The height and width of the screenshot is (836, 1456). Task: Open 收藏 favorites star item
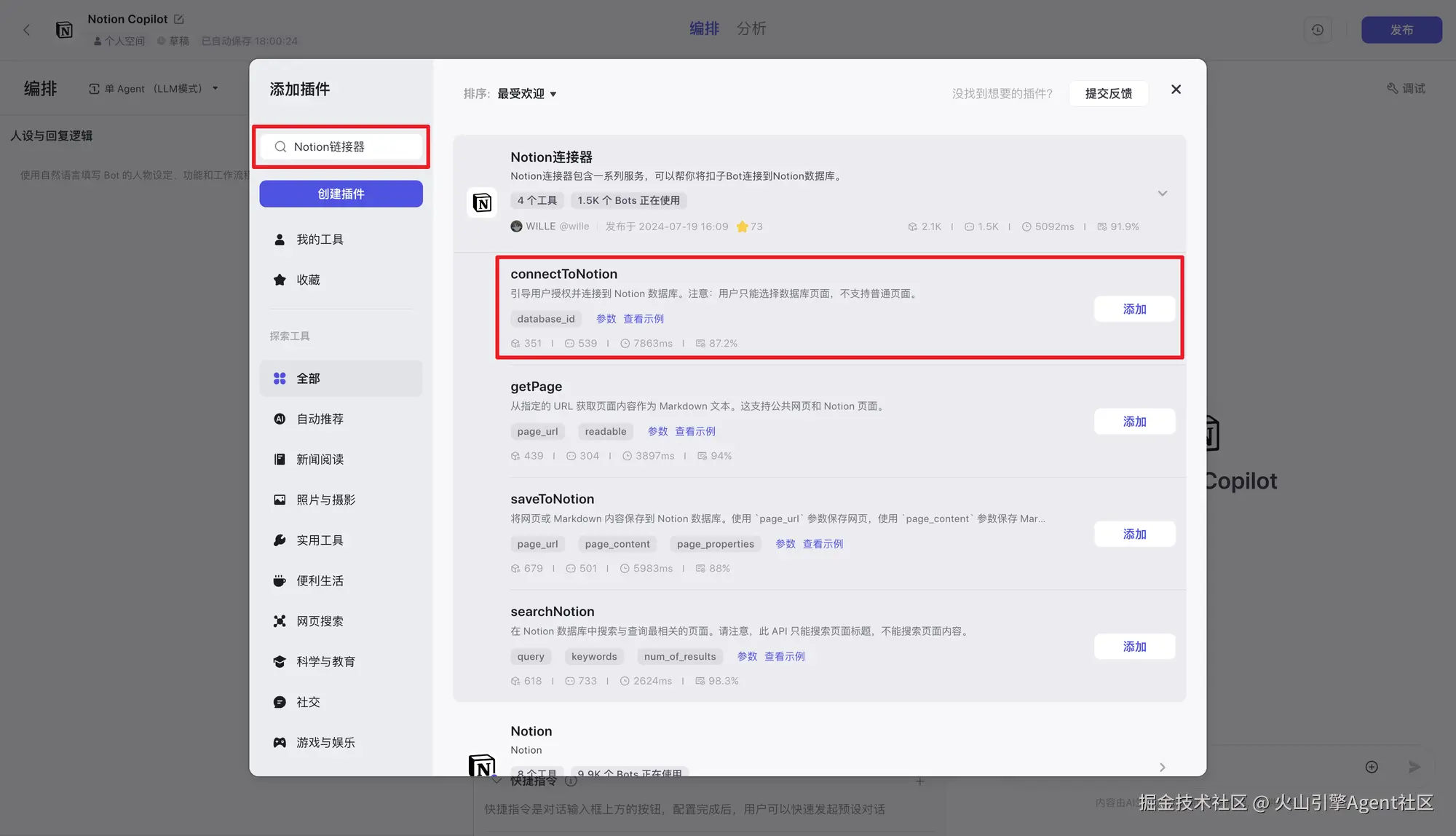click(x=307, y=280)
